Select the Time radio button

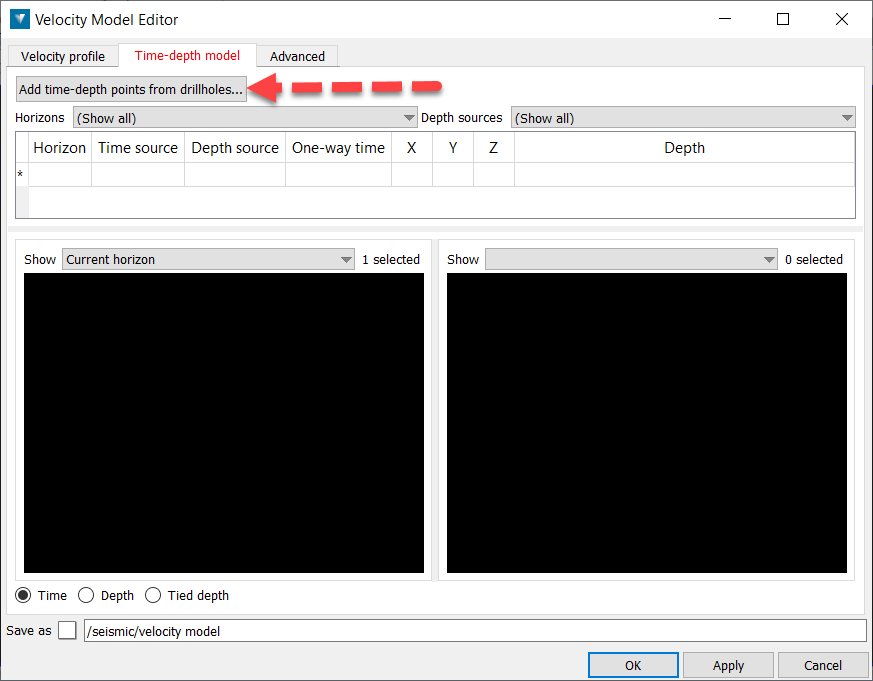coord(23,595)
